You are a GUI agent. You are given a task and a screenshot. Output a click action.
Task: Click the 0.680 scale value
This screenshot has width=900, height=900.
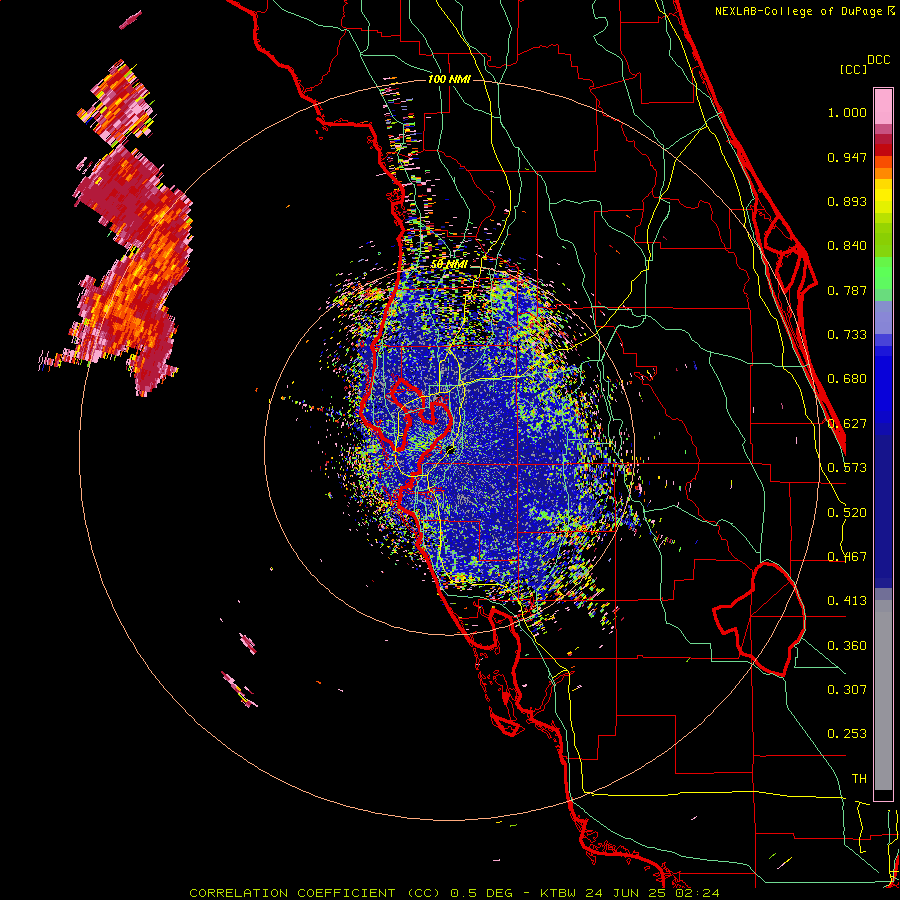[847, 379]
